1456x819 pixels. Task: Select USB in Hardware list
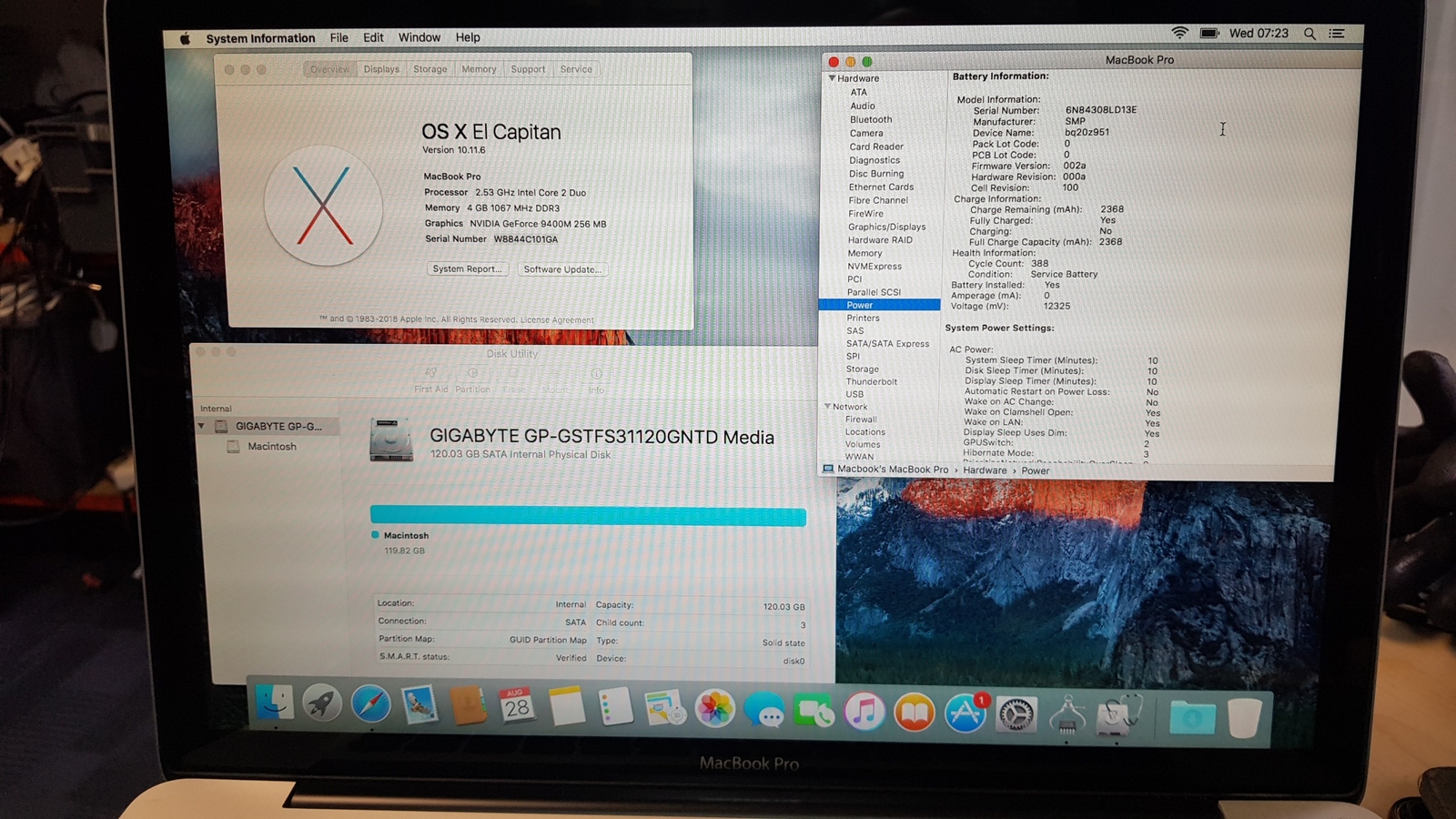click(854, 394)
